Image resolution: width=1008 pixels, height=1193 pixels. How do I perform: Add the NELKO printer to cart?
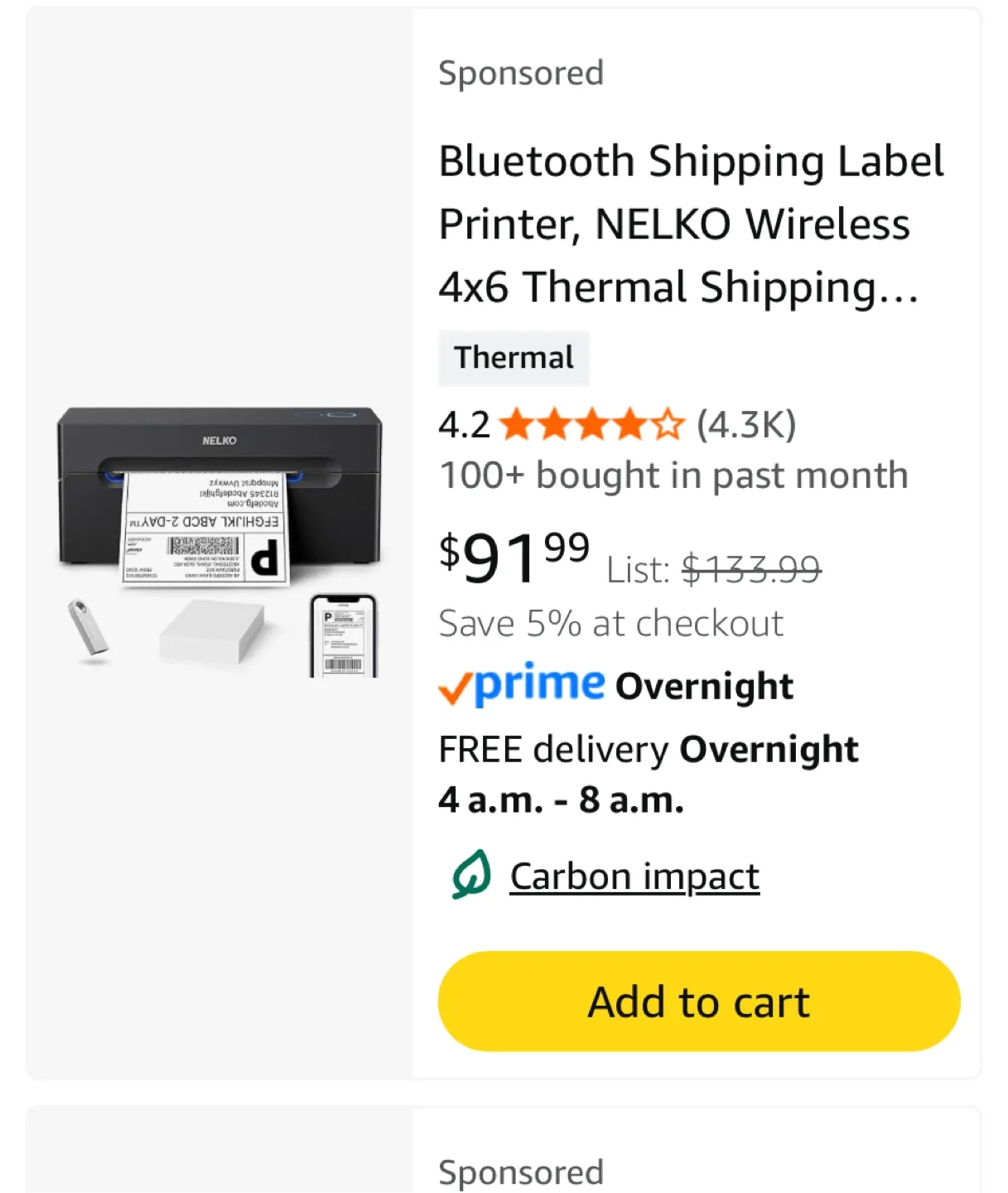[x=698, y=1001]
